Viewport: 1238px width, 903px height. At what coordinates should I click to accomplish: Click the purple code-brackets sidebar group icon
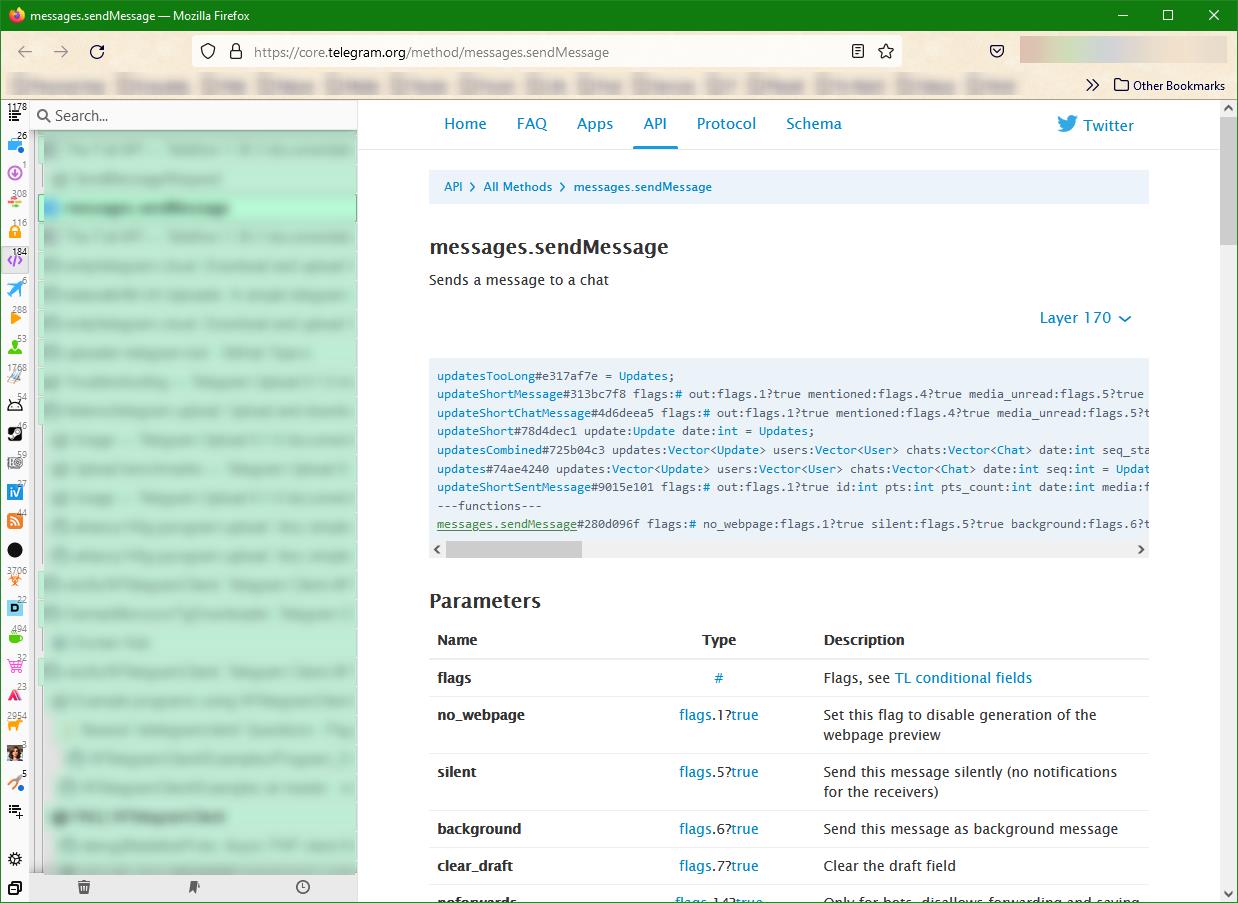(x=15, y=261)
